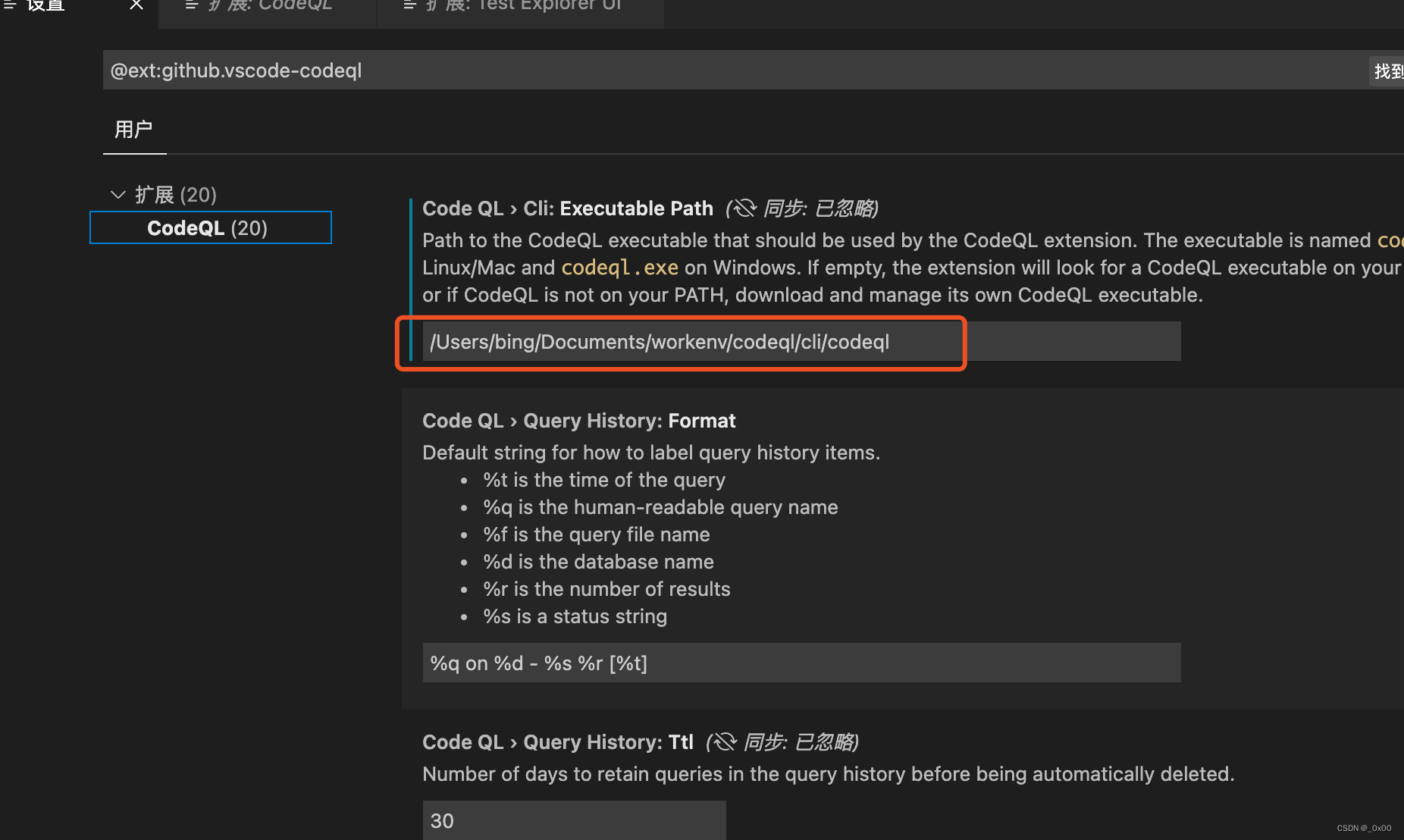Click the '%q is the human-readable query name' line

tap(660, 507)
